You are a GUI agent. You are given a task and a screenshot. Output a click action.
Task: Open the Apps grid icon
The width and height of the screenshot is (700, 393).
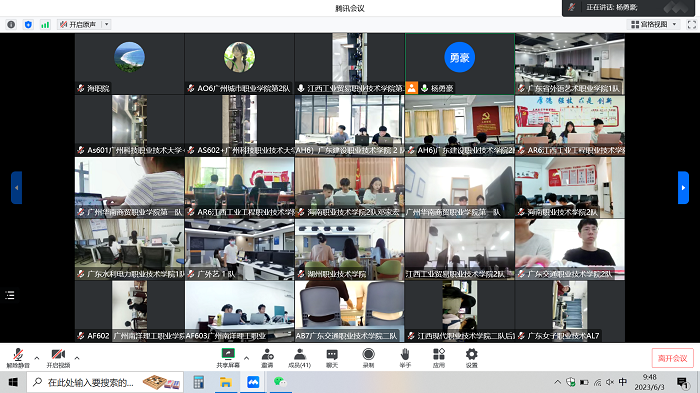click(x=439, y=358)
